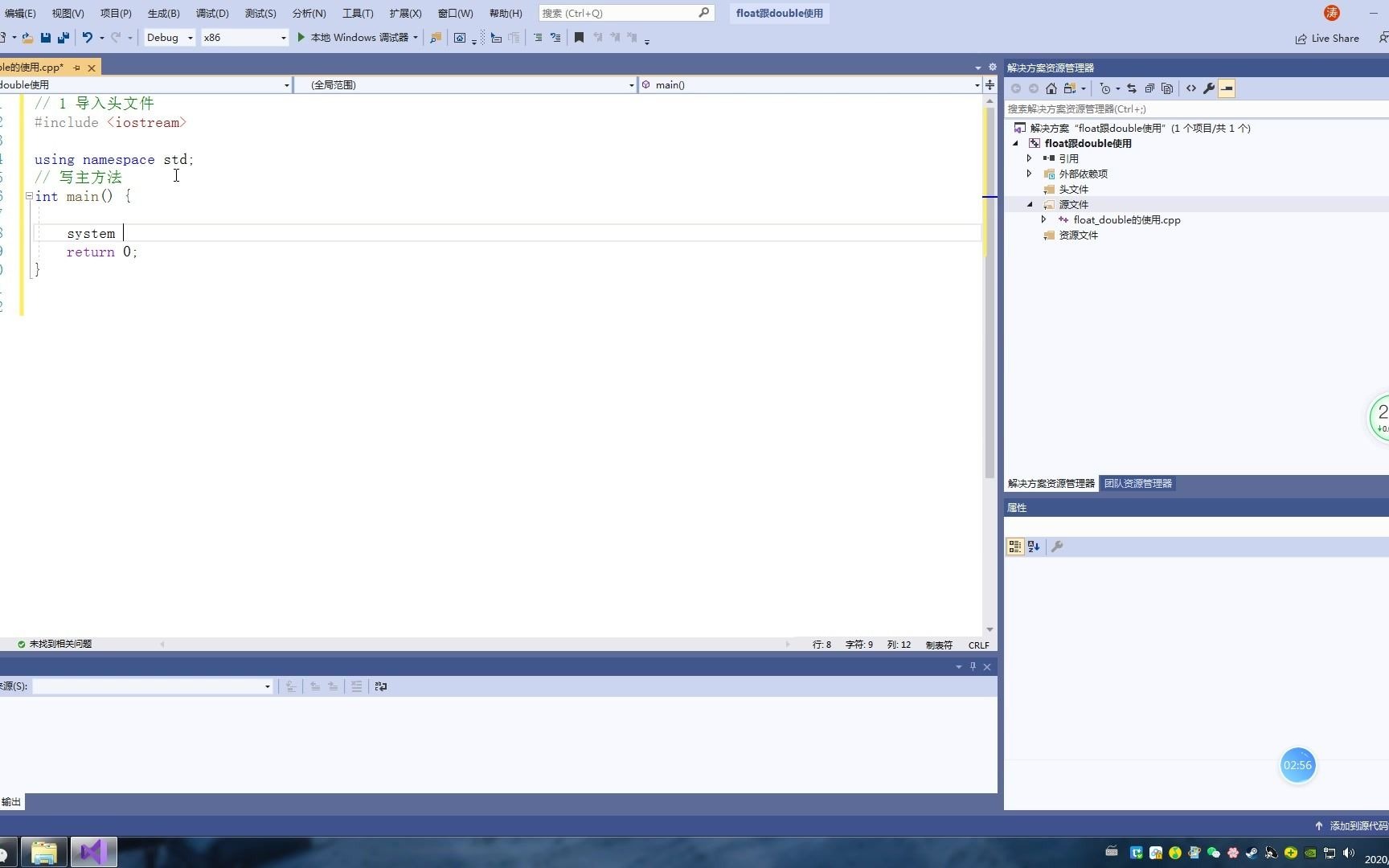
Task: Open Properties with the wrench icon
Action: click(x=1208, y=88)
